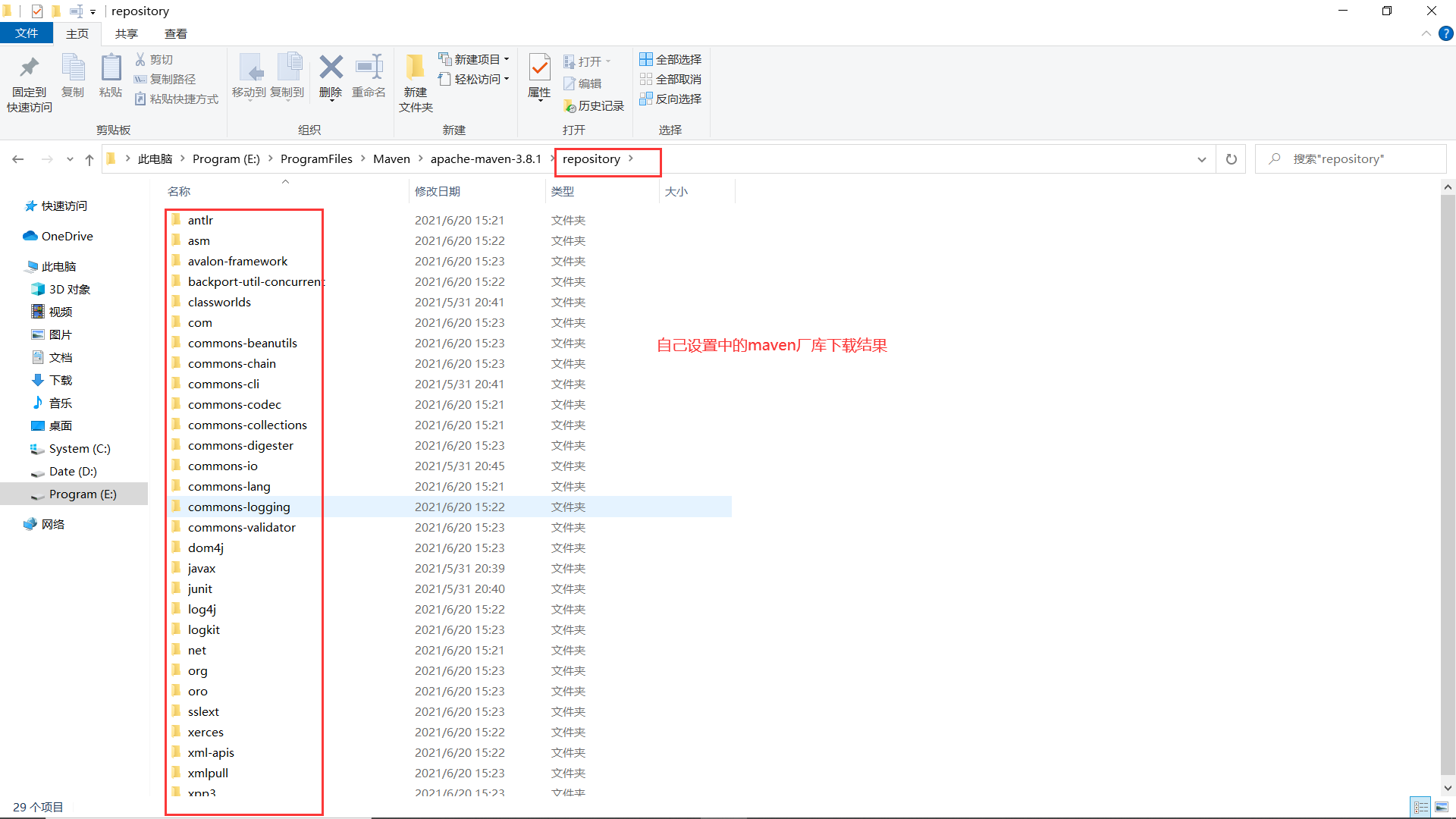
Task: Click the up-directory arrow icon
Action: (89, 159)
